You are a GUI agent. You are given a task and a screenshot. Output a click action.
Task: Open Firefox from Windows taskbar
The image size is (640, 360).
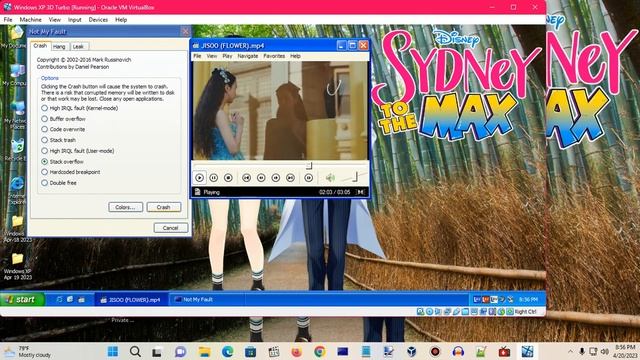coord(297,351)
